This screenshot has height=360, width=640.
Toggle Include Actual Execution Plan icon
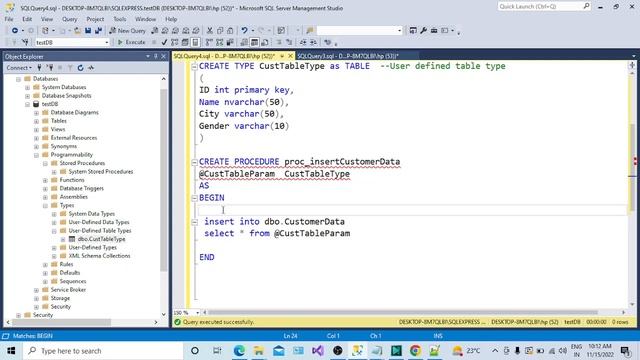[x=209, y=42]
